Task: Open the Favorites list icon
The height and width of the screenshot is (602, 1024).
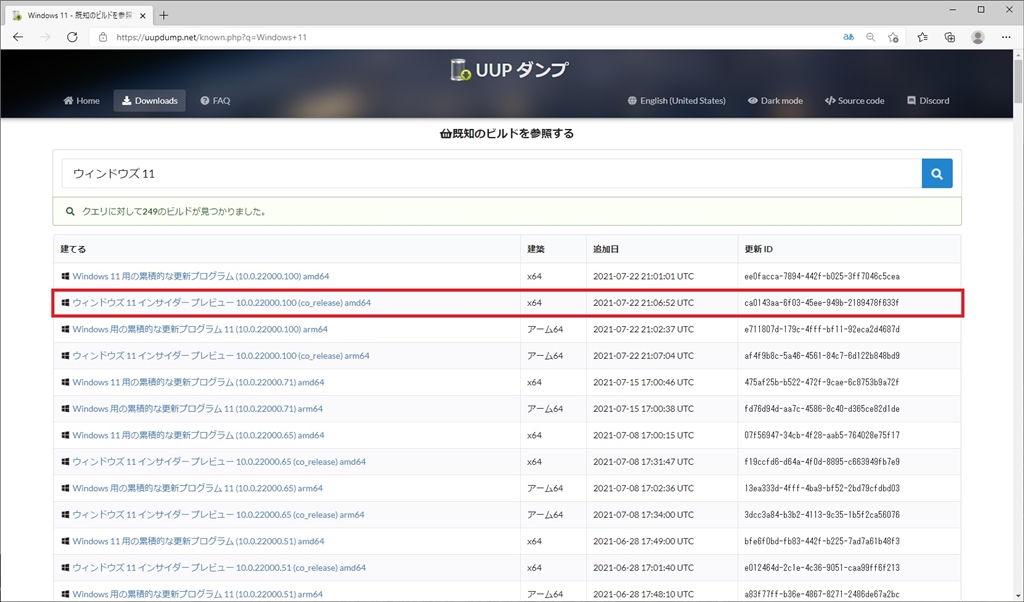Action: [x=922, y=37]
